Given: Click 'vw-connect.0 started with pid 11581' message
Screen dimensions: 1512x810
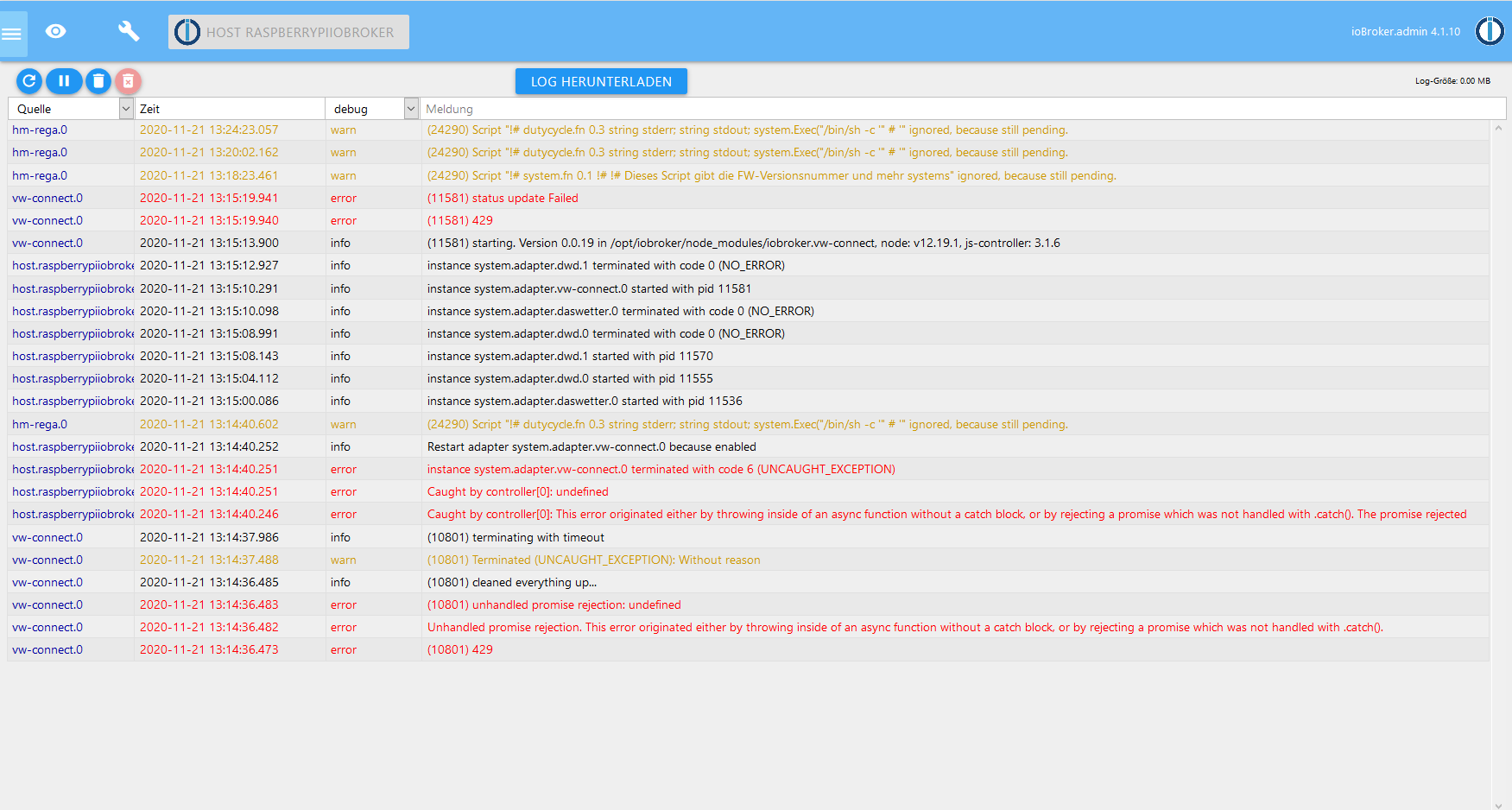Looking at the screenshot, I should click(x=589, y=288).
